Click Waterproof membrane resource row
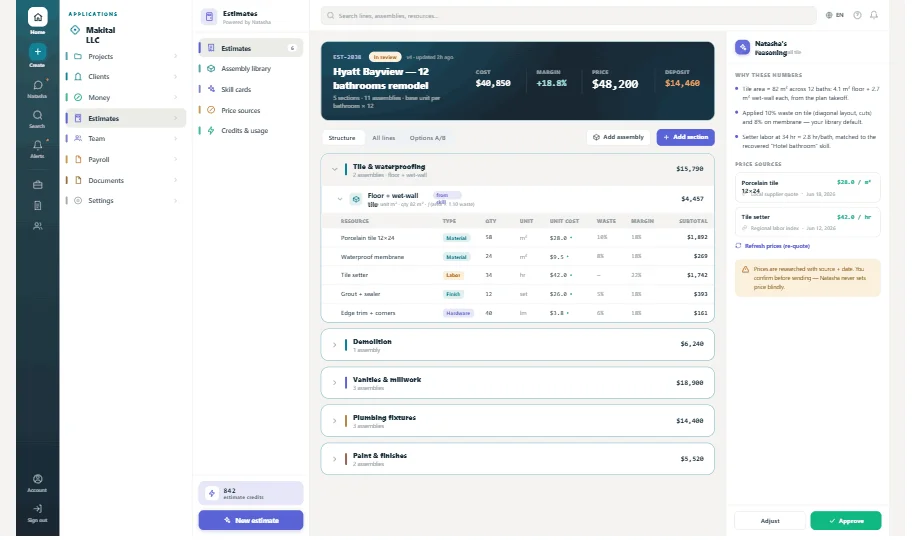Image resolution: width=924 pixels, height=540 pixels. coord(517,256)
